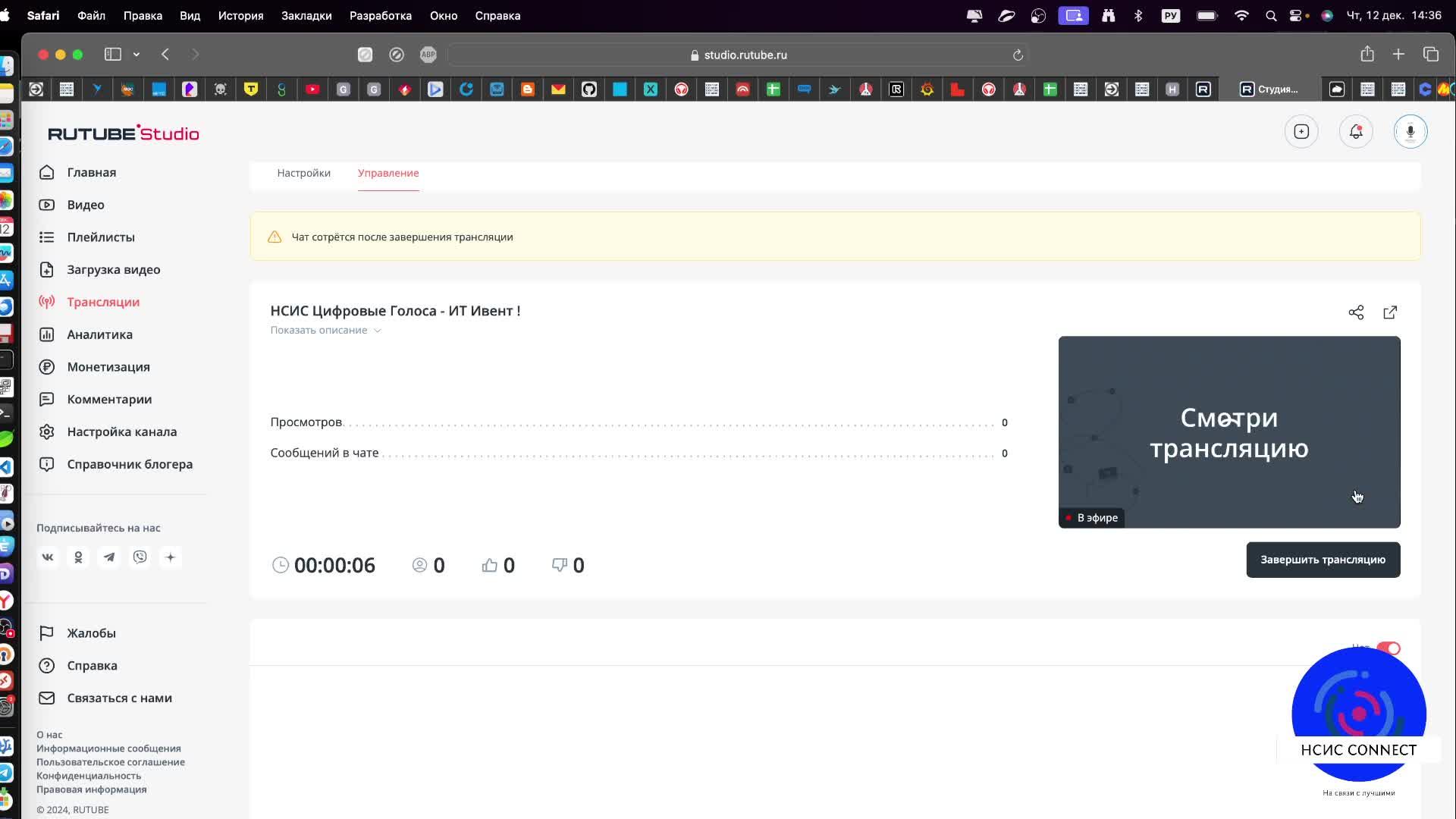Click the Telegram social icon
This screenshot has height=819, width=1456.
tap(109, 557)
